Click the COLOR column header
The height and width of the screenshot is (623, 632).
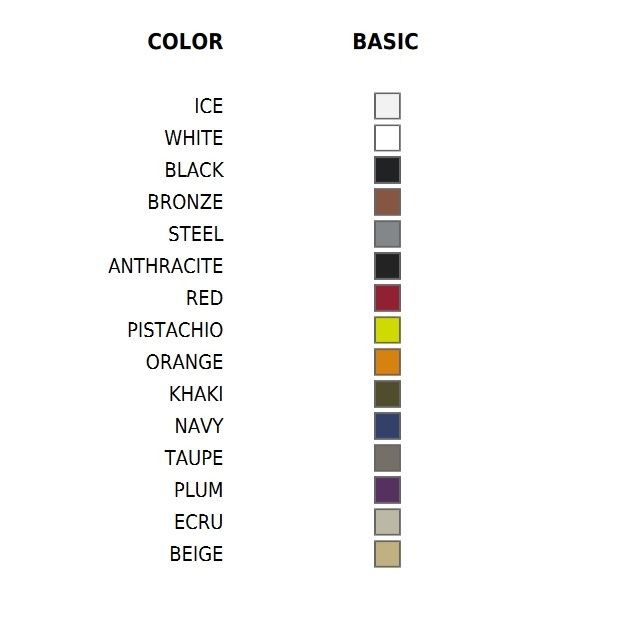click(185, 42)
